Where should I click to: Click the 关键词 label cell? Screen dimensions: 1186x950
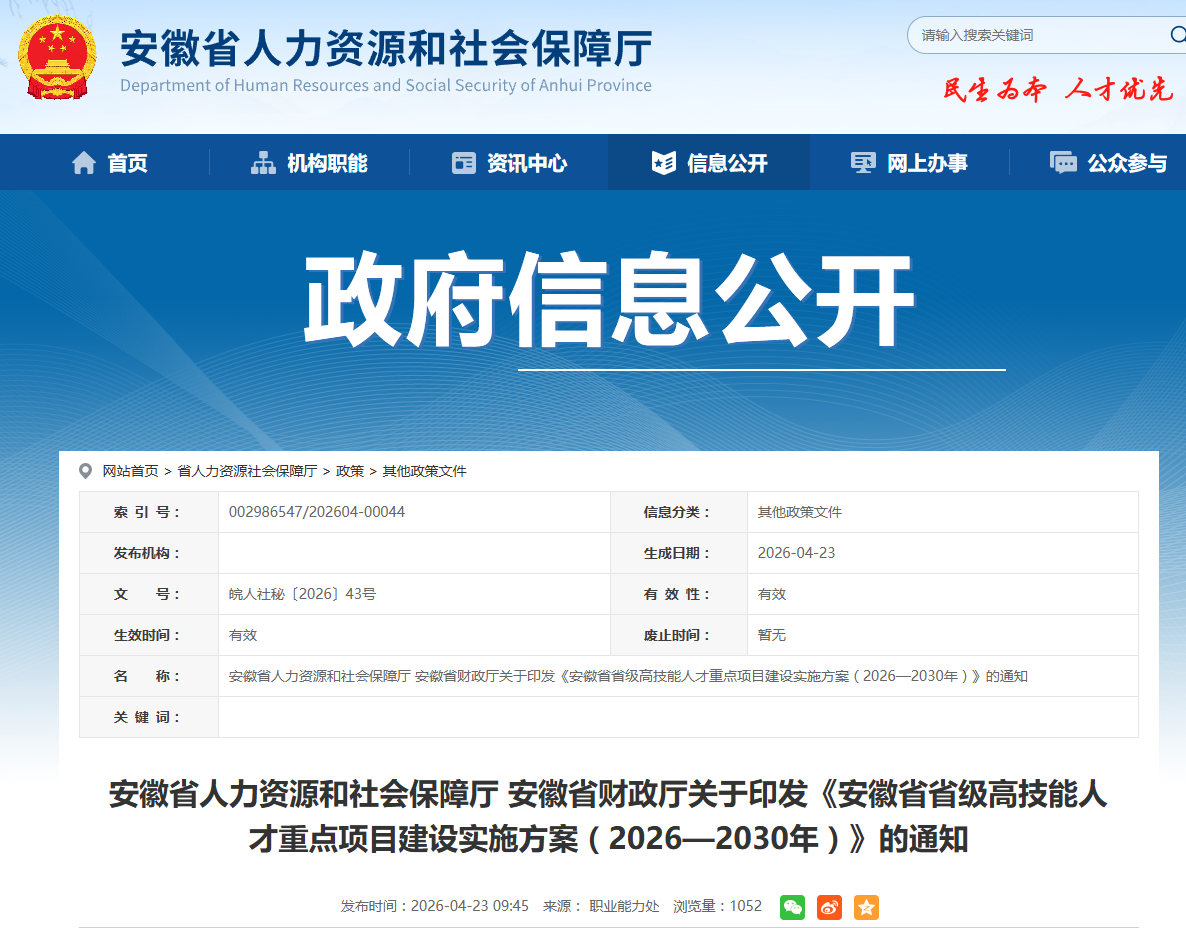click(x=149, y=717)
